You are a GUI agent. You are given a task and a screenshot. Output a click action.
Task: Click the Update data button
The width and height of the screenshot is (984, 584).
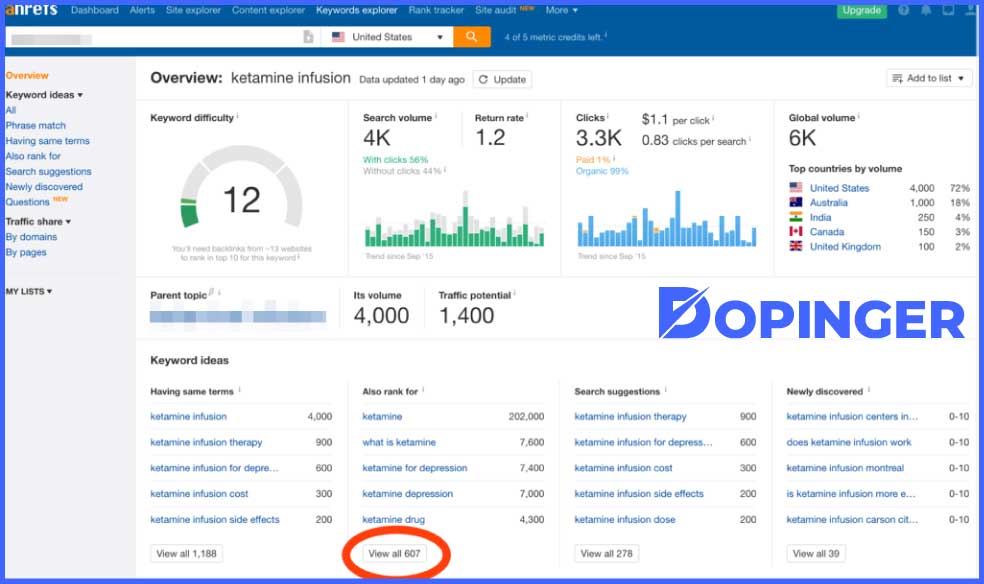coord(502,80)
